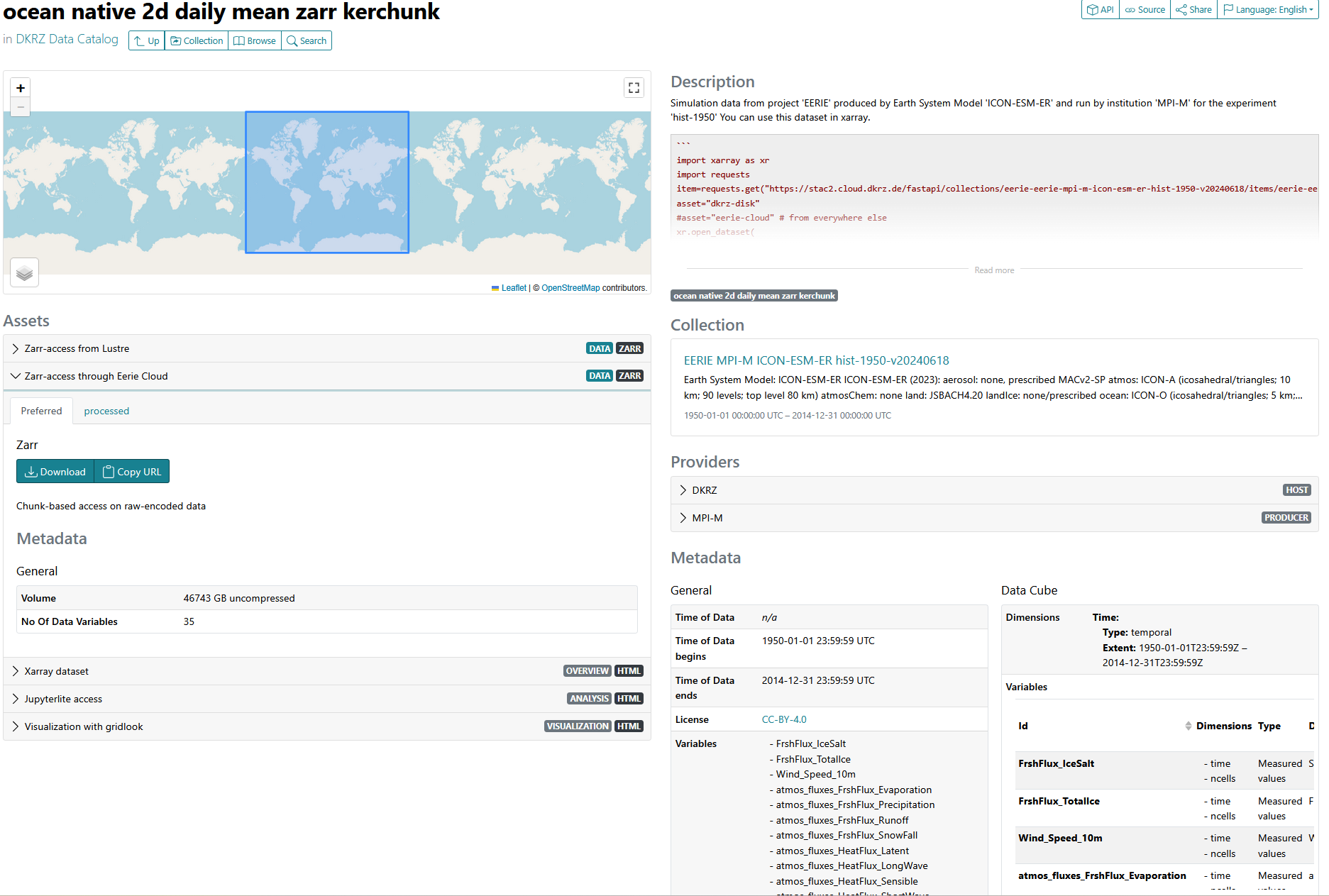Click the API button
Image resolution: width=1329 pixels, height=896 pixels.
(x=1100, y=9)
